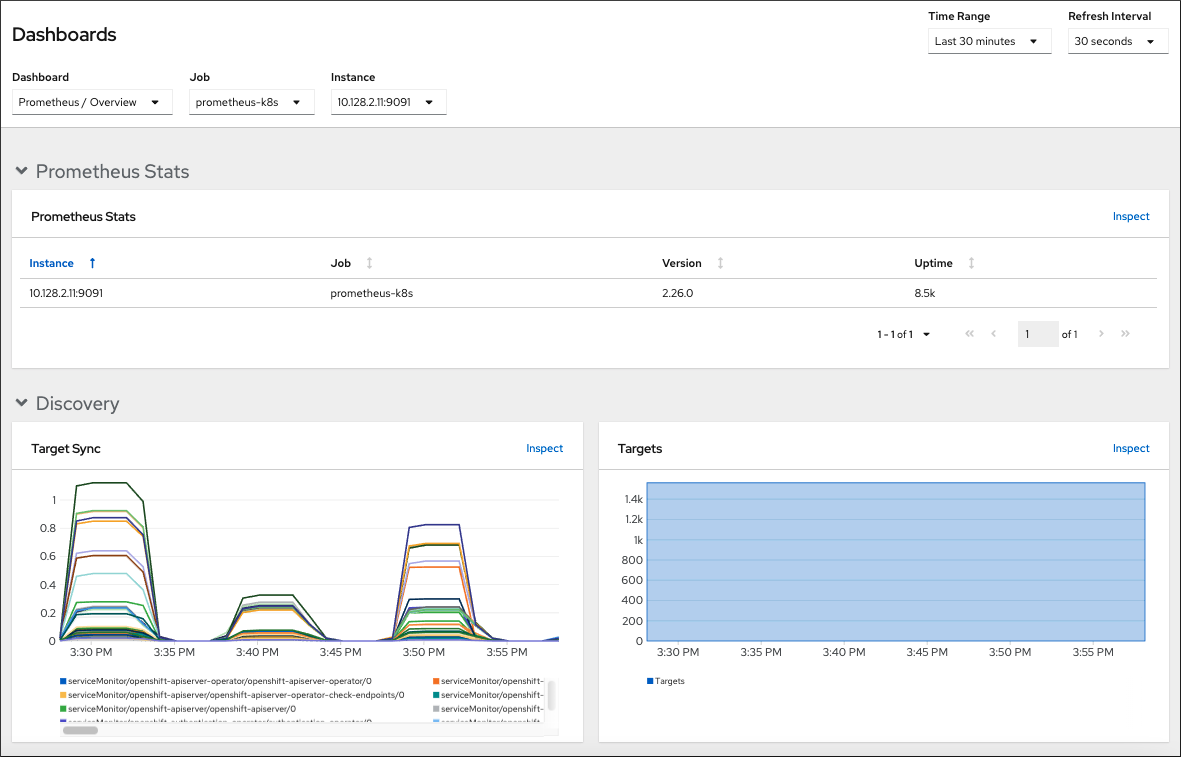This screenshot has width=1181, height=757.
Task: Open the Refresh Interval 30 seconds dropdown
Action: (x=1117, y=42)
